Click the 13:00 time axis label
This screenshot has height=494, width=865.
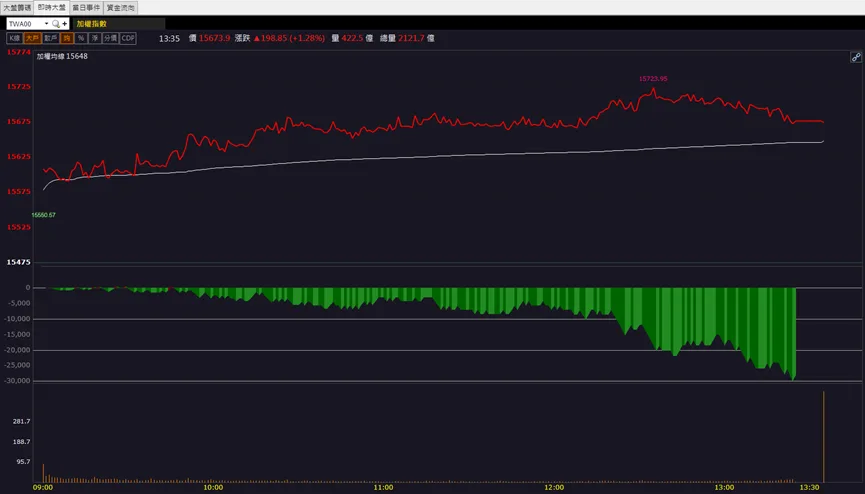[724, 487]
